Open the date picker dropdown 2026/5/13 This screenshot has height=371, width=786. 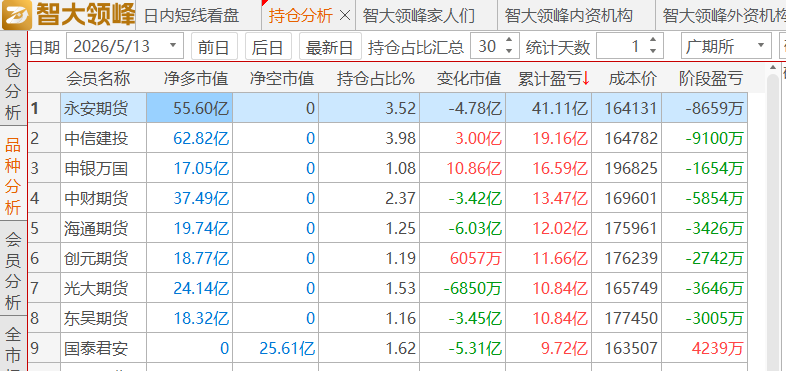pos(173,46)
